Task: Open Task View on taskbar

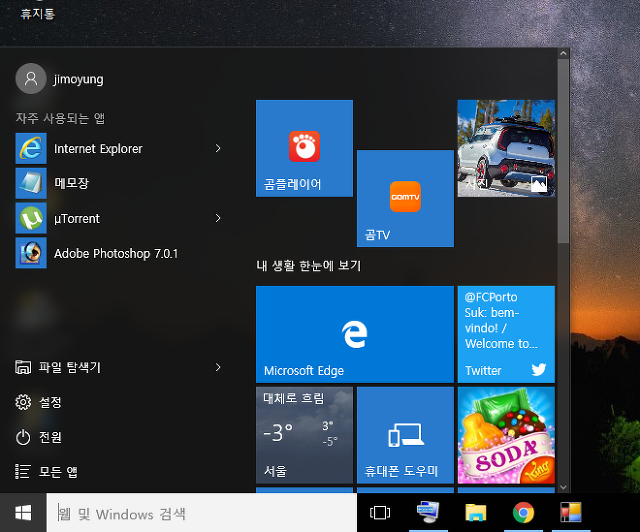Action: pos(380,513)
